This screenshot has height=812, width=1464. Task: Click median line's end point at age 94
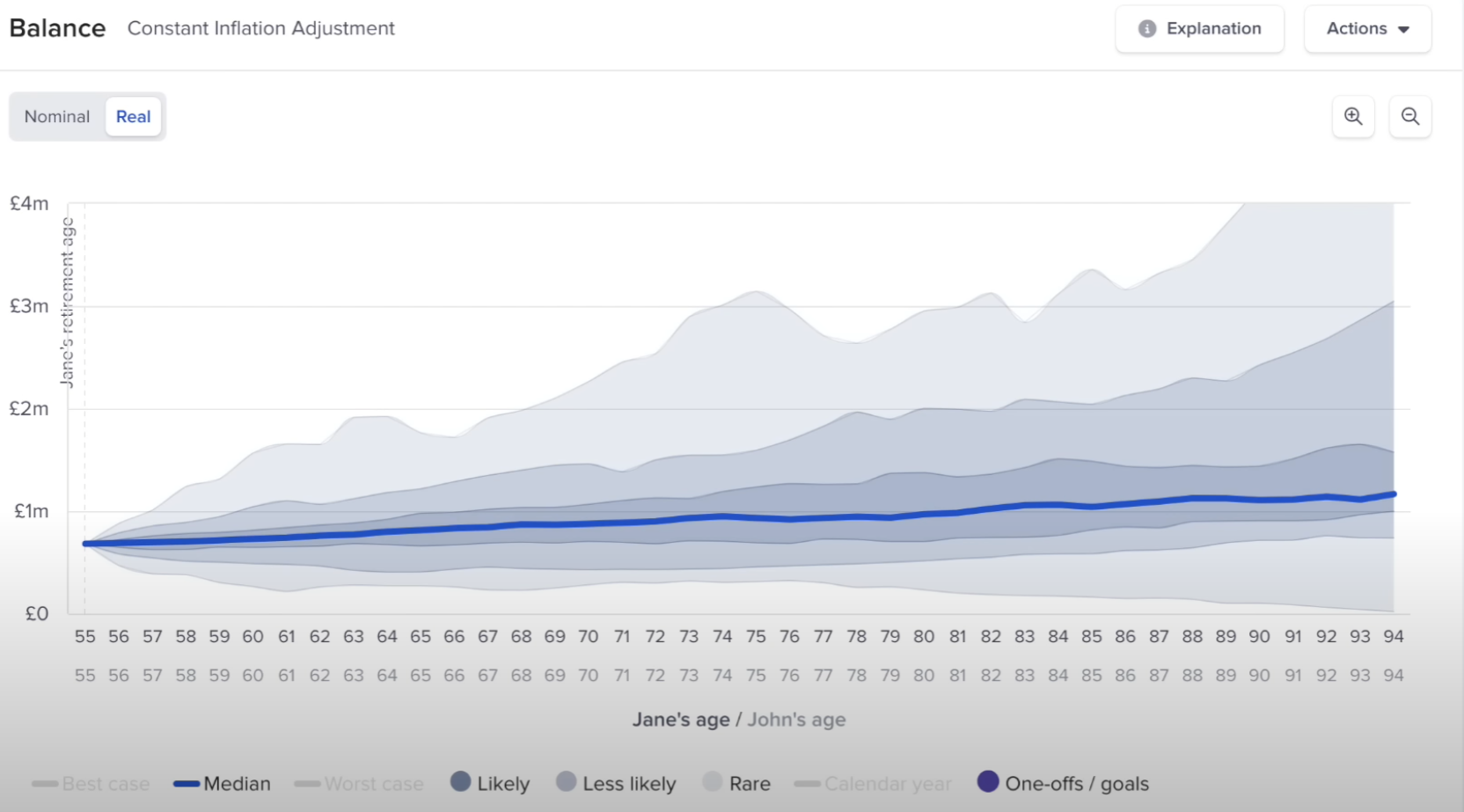click(x=1394, y=494)
